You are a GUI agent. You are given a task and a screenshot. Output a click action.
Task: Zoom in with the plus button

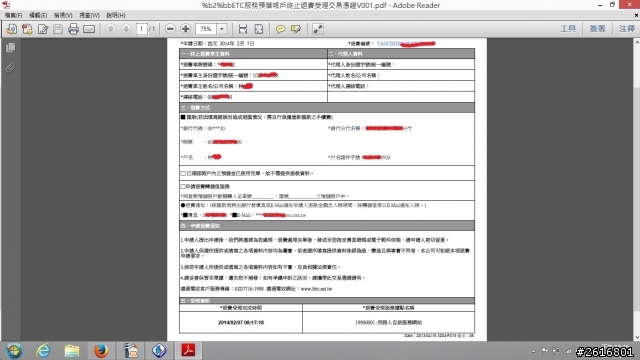(x=185, y=29)
